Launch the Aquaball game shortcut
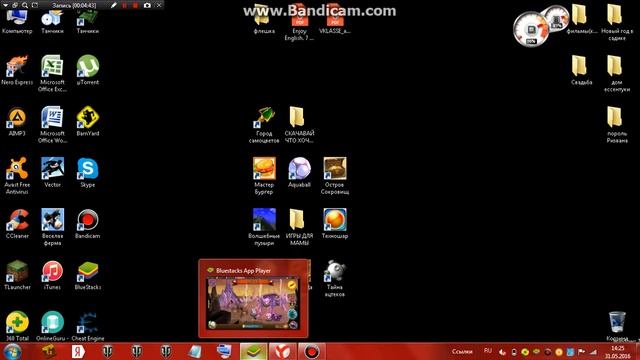Viewport: 640px width, 360px height. [x=299, y=173]
